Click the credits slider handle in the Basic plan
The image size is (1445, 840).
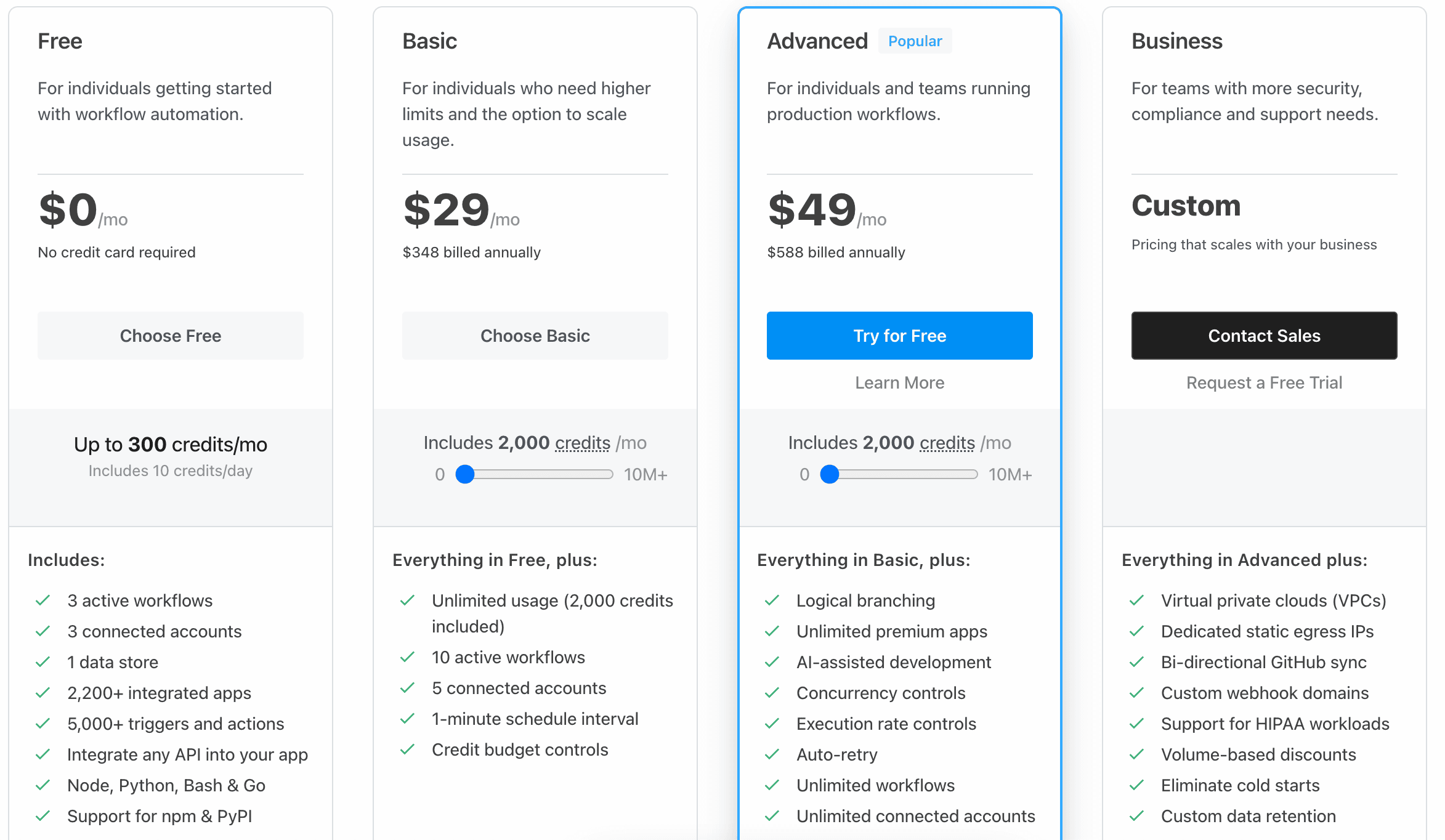[x=465, y=474]
